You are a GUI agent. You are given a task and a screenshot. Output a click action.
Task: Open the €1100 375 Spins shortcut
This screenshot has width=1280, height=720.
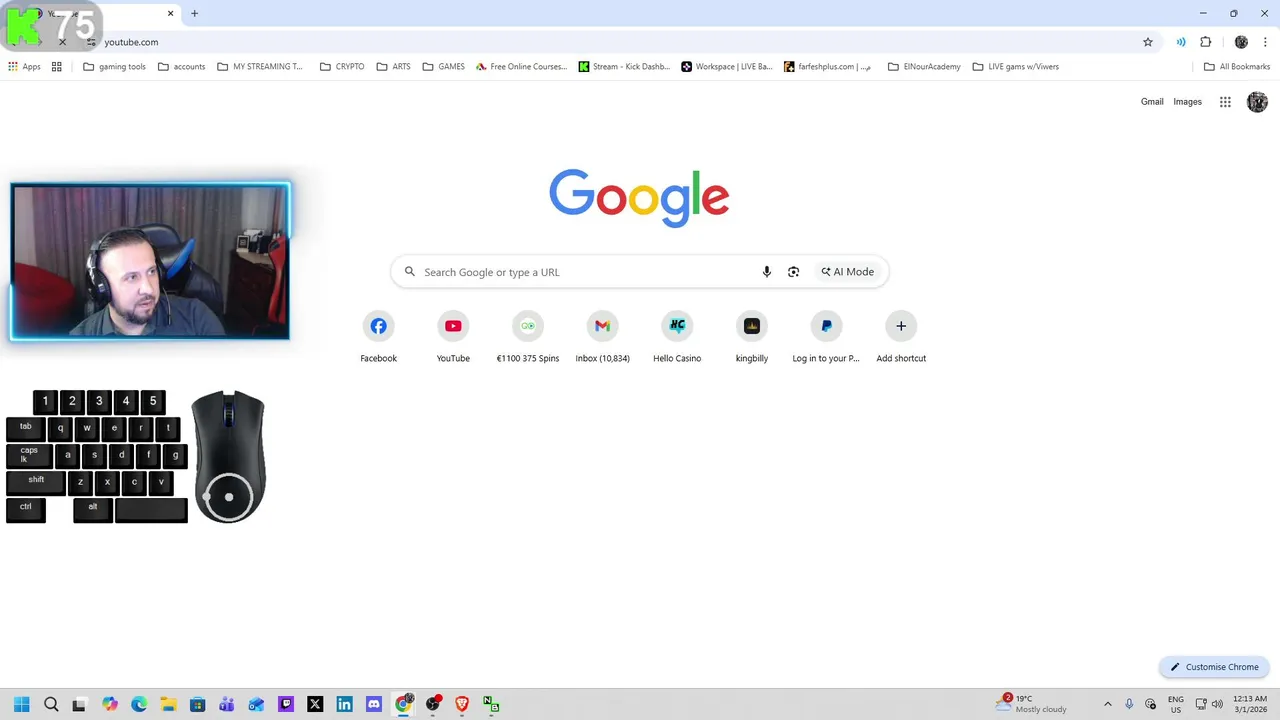pyautogui.click(x=528, y=337)
